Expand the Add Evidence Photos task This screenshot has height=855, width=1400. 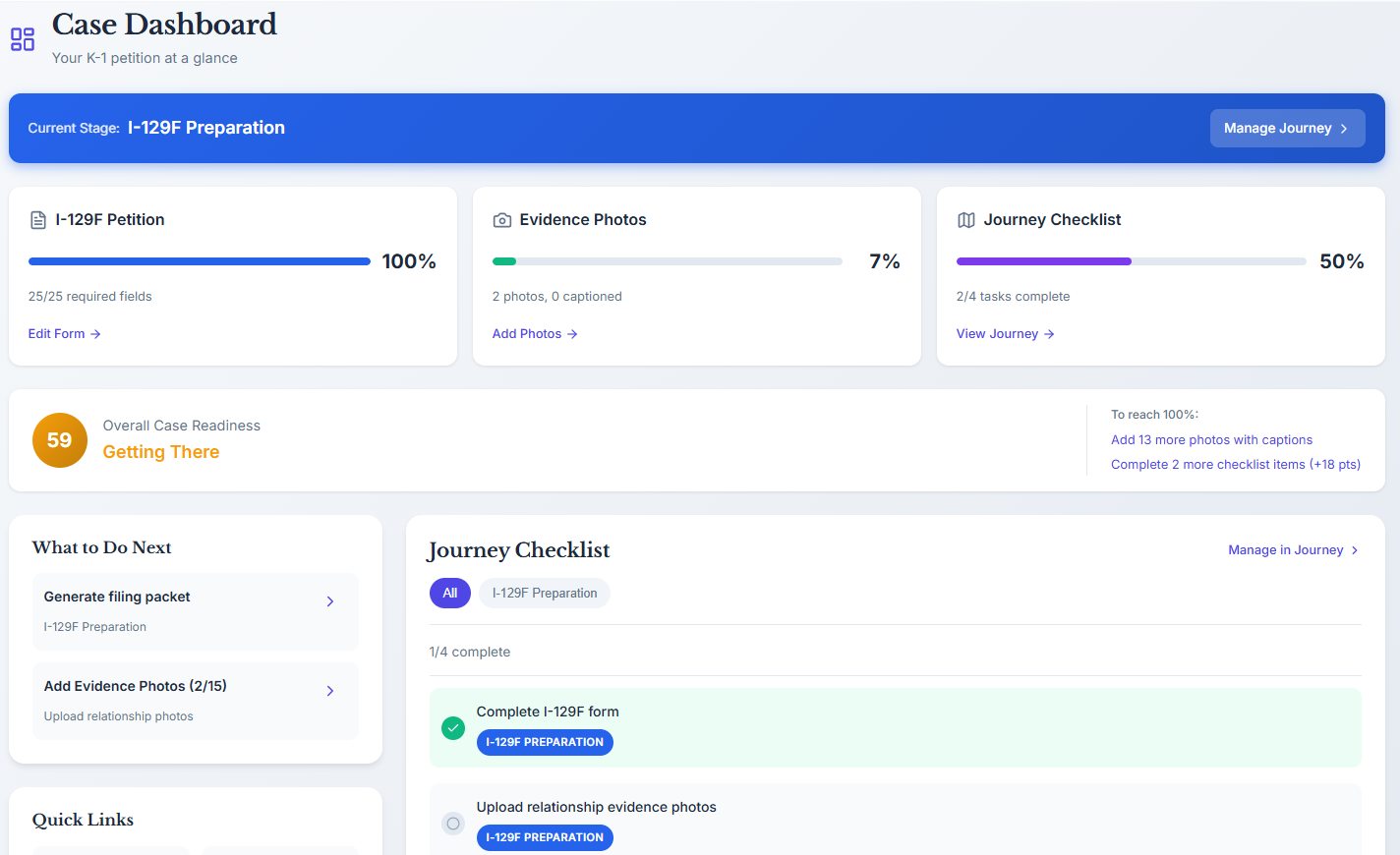pos(330,691)
